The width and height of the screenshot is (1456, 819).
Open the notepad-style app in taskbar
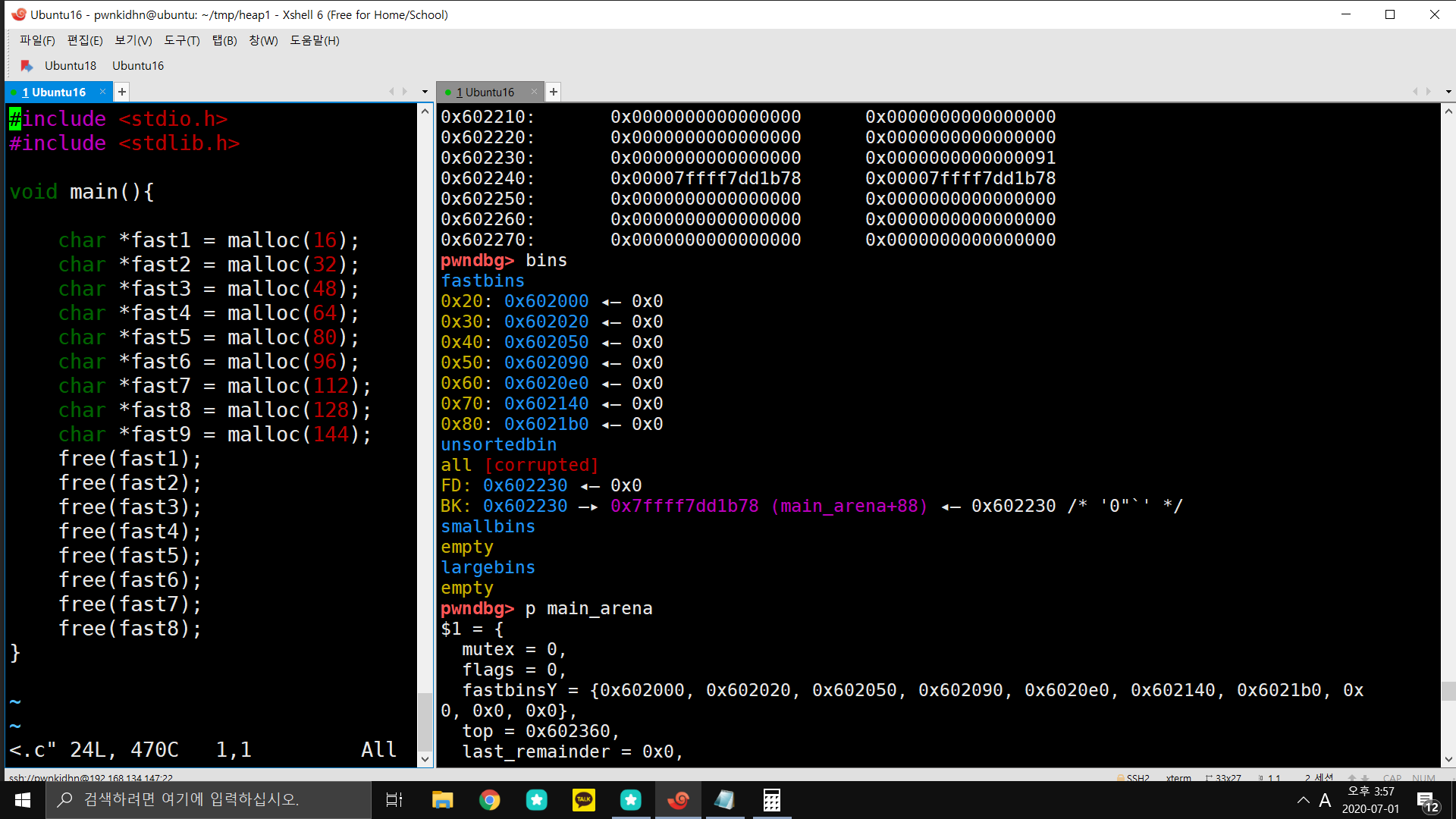(725, 800)
